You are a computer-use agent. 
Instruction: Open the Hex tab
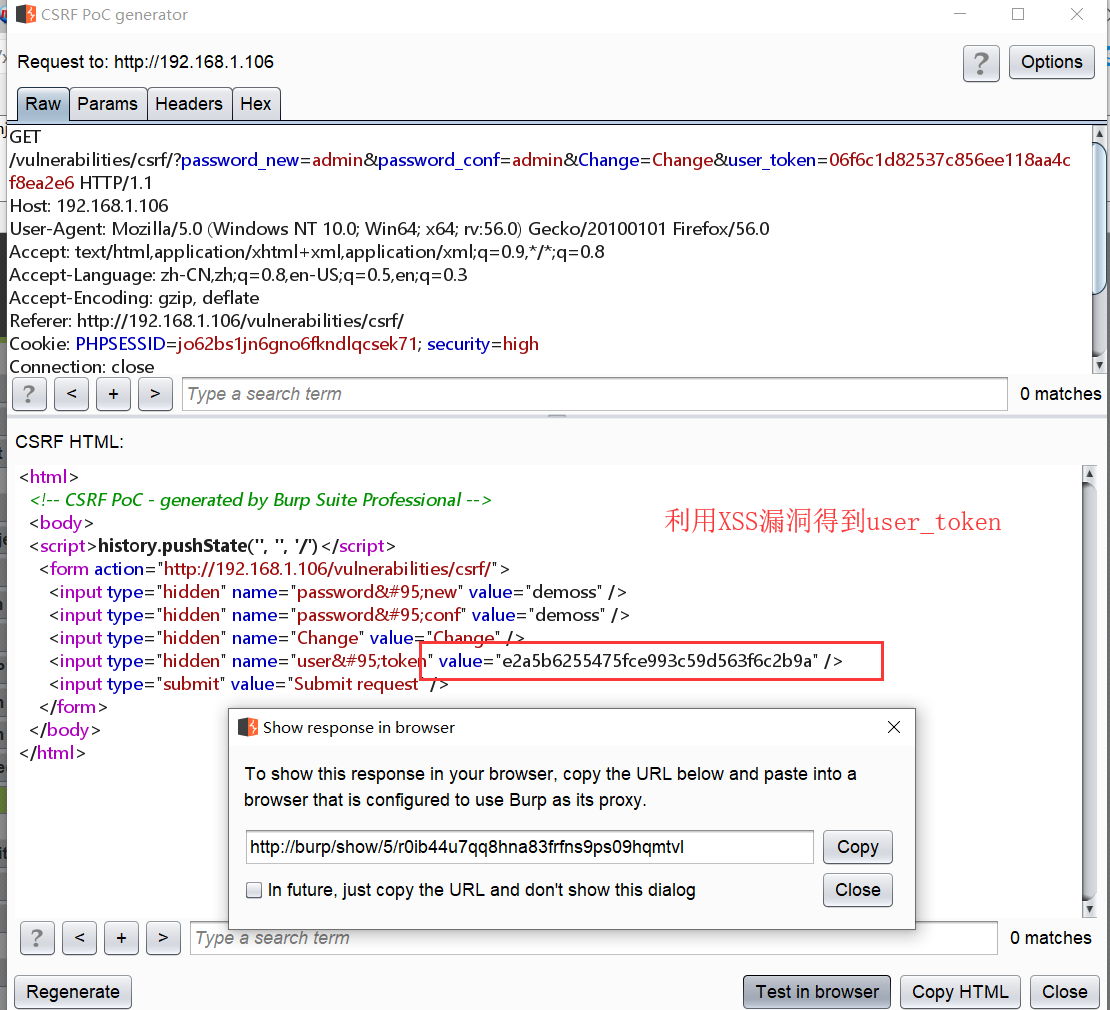pyautogui.click(x=256, y=104)
